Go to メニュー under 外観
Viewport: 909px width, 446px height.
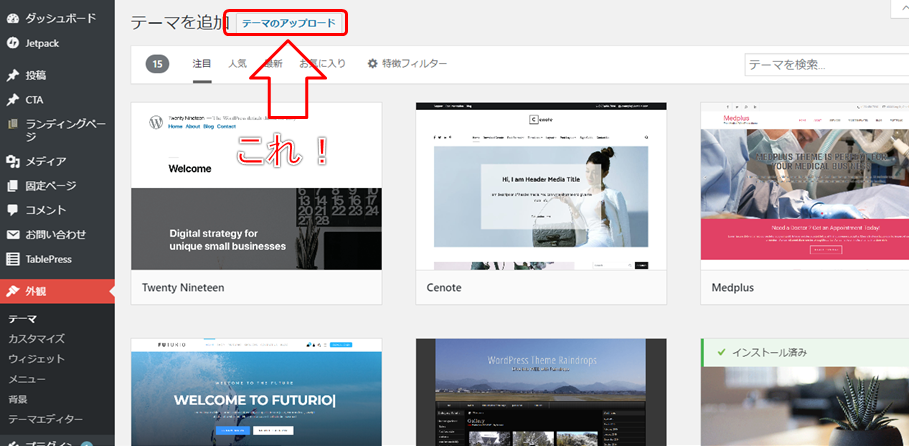(x=27, y=379)
